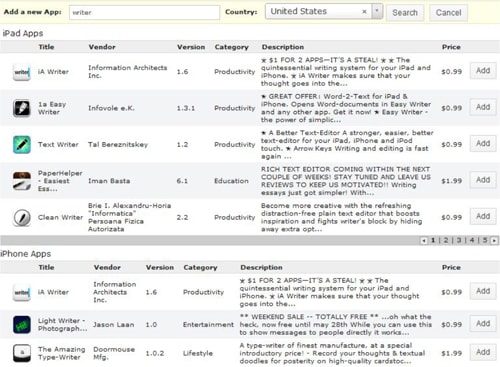This screenshot has width=500, height=367.
Task: Click the Entertainment category cell
Action: click(x=208, y=324)
